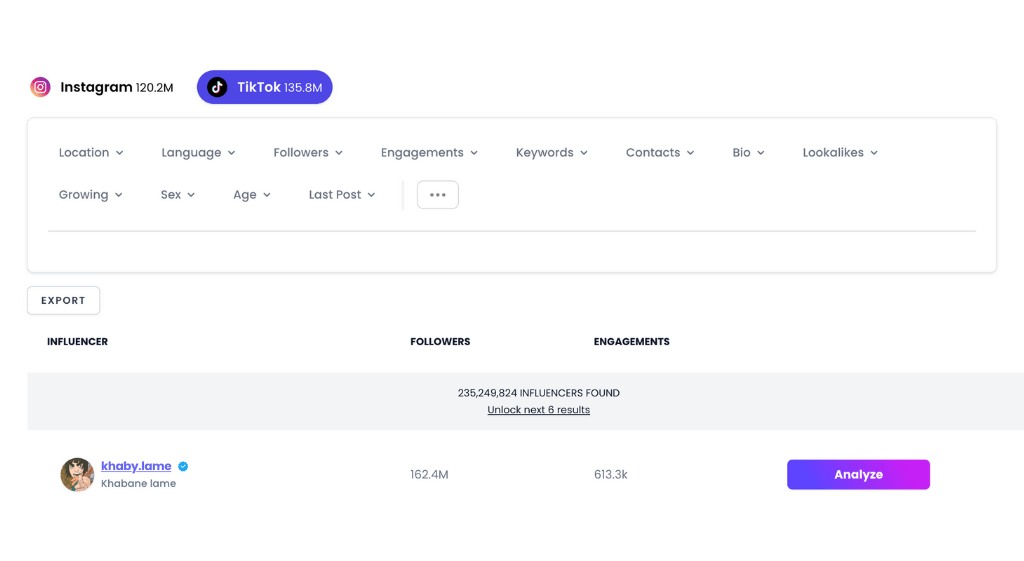Open the Bio filter dropdown

click(x=748, y=152)
